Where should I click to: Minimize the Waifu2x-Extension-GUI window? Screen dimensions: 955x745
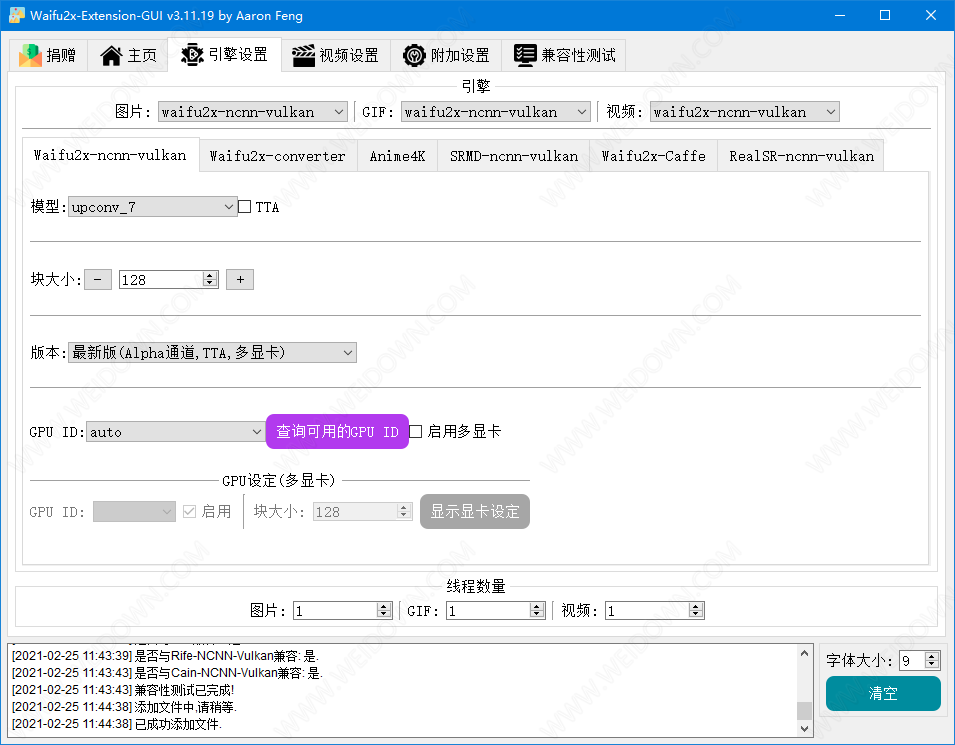[x=840, y=15]
